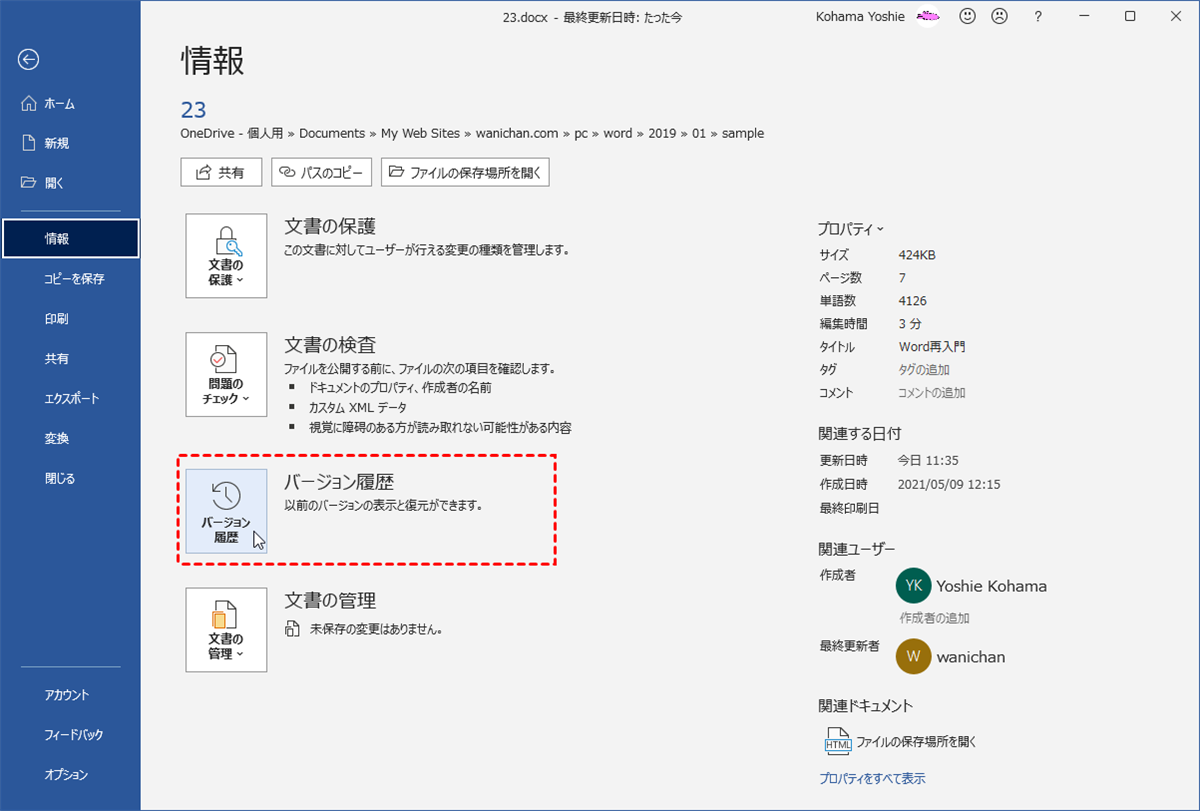Select エクスポート in the left sidebar
Image resolution: width=1200 pixels, height=811 pixels.
pyautogui.click(x=71, y=399)
